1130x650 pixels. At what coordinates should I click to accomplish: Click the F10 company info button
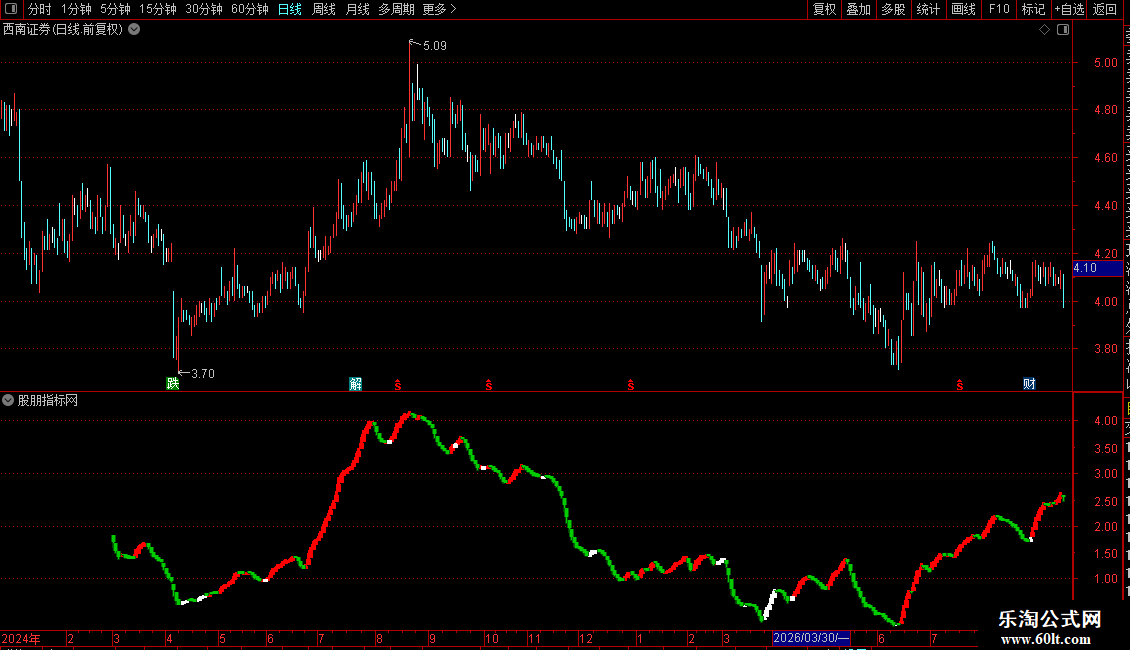point(999,9)
